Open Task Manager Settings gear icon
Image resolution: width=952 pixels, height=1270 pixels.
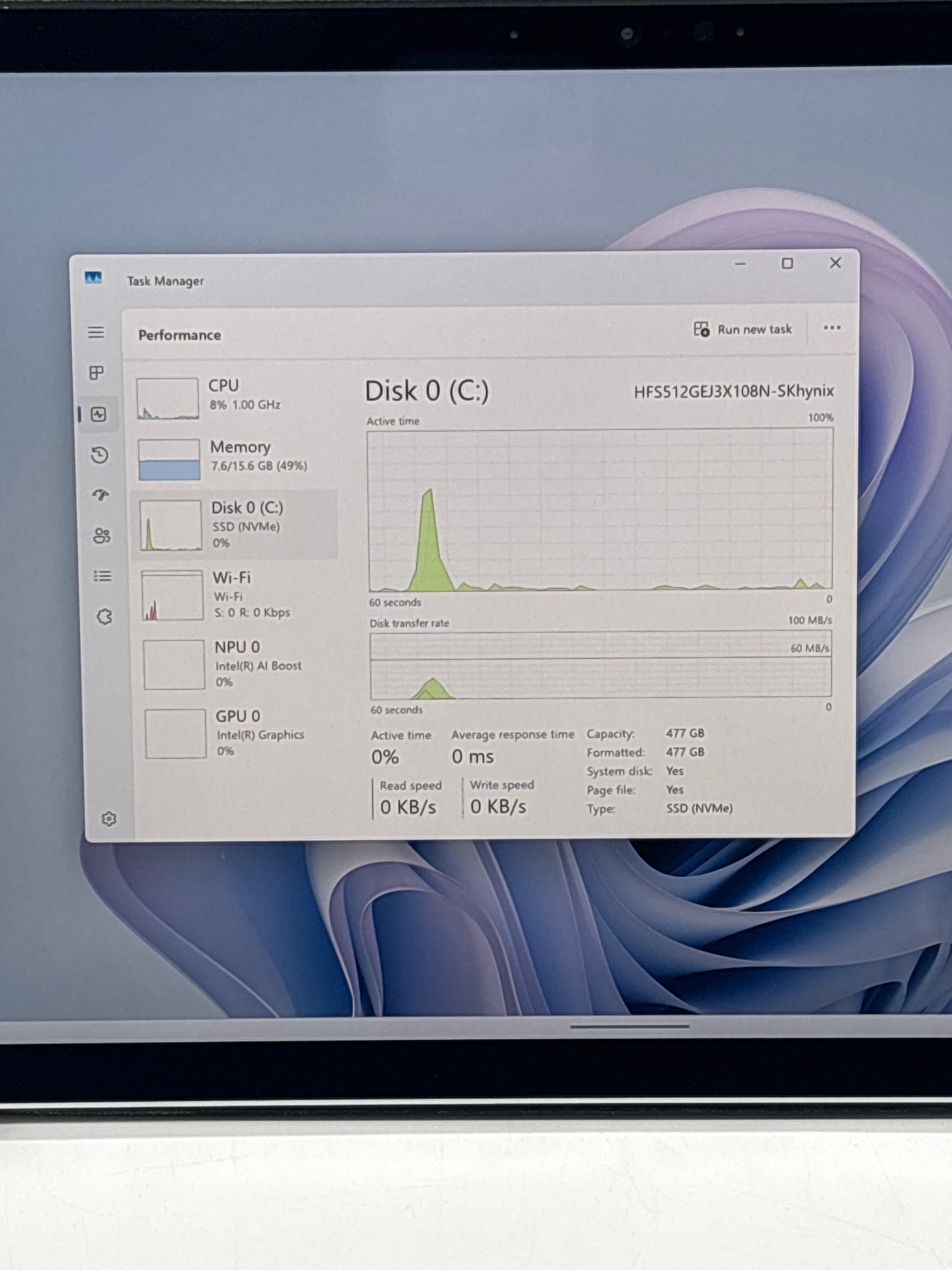pyautogui.click(x=109, y=819)
